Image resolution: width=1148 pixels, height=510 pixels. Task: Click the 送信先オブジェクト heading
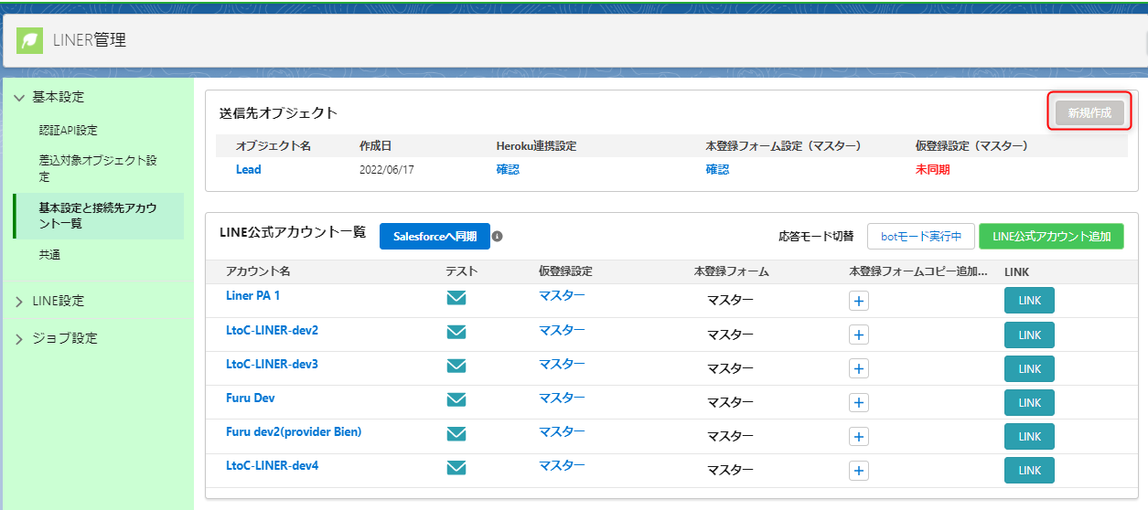tap(278, 113)
